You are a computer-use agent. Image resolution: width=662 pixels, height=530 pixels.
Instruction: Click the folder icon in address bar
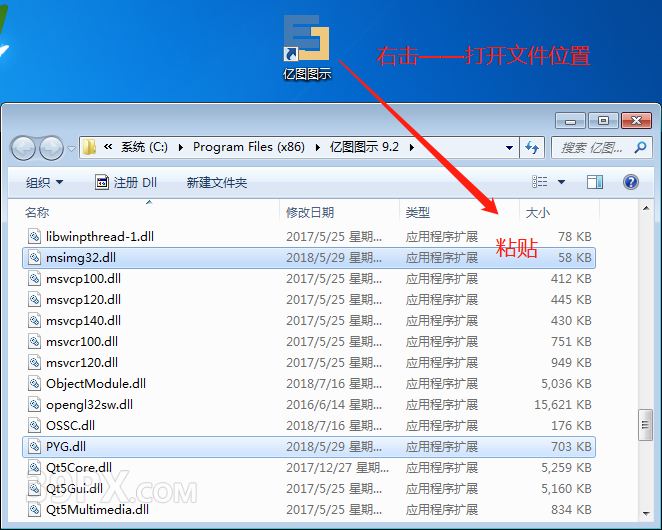click(89, 147)
